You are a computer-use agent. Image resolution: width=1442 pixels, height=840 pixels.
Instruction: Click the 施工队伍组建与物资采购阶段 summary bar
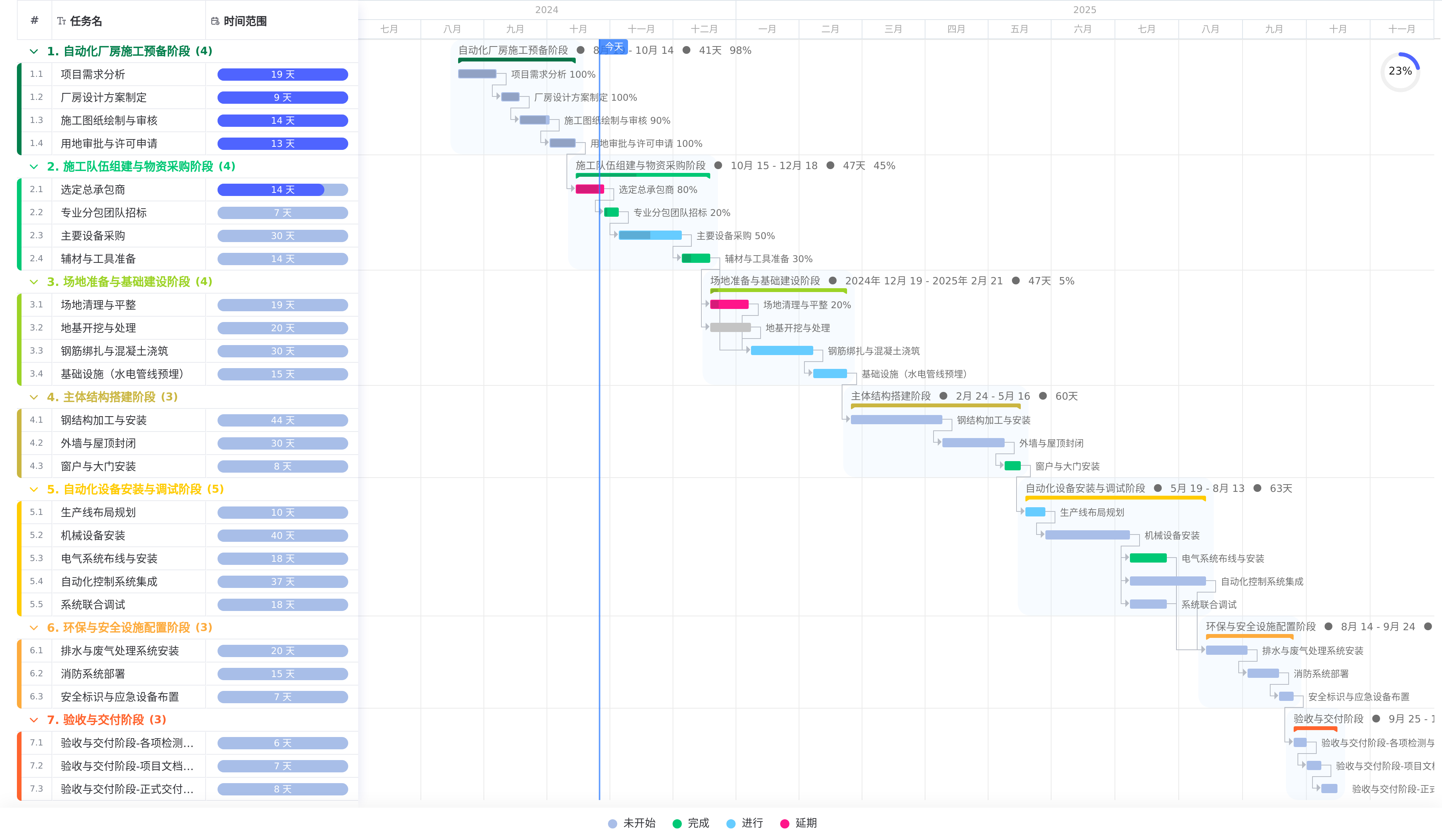coord(643,175)
